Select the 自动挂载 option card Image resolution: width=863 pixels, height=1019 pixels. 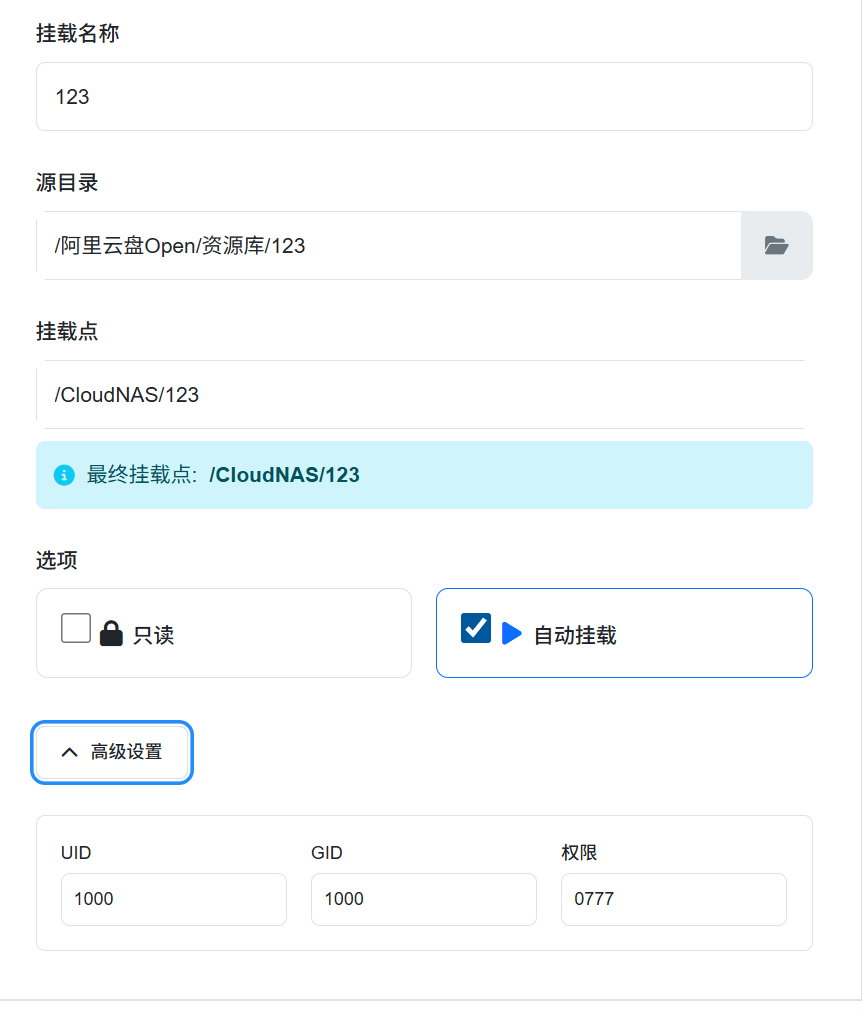click(625, 633)
